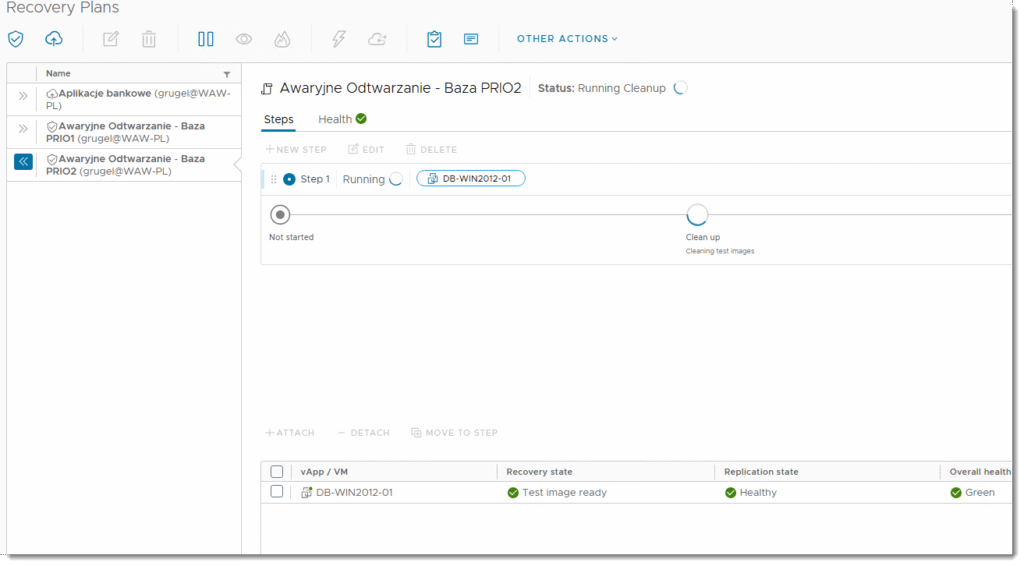Click the DB-WIN2012-01 tag in Step 1

(470, 179)
